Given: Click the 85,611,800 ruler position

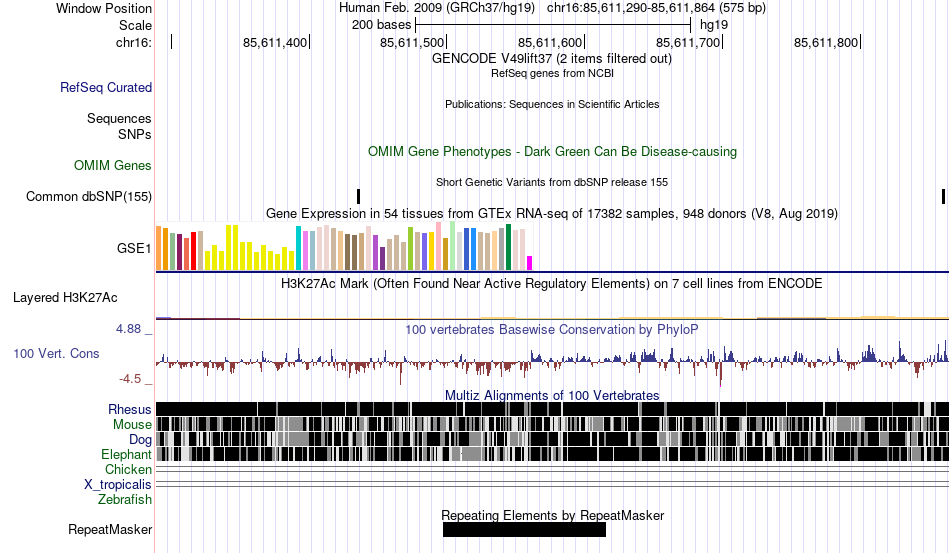Looking at the screenshot, I should click(x=826, y=42).
